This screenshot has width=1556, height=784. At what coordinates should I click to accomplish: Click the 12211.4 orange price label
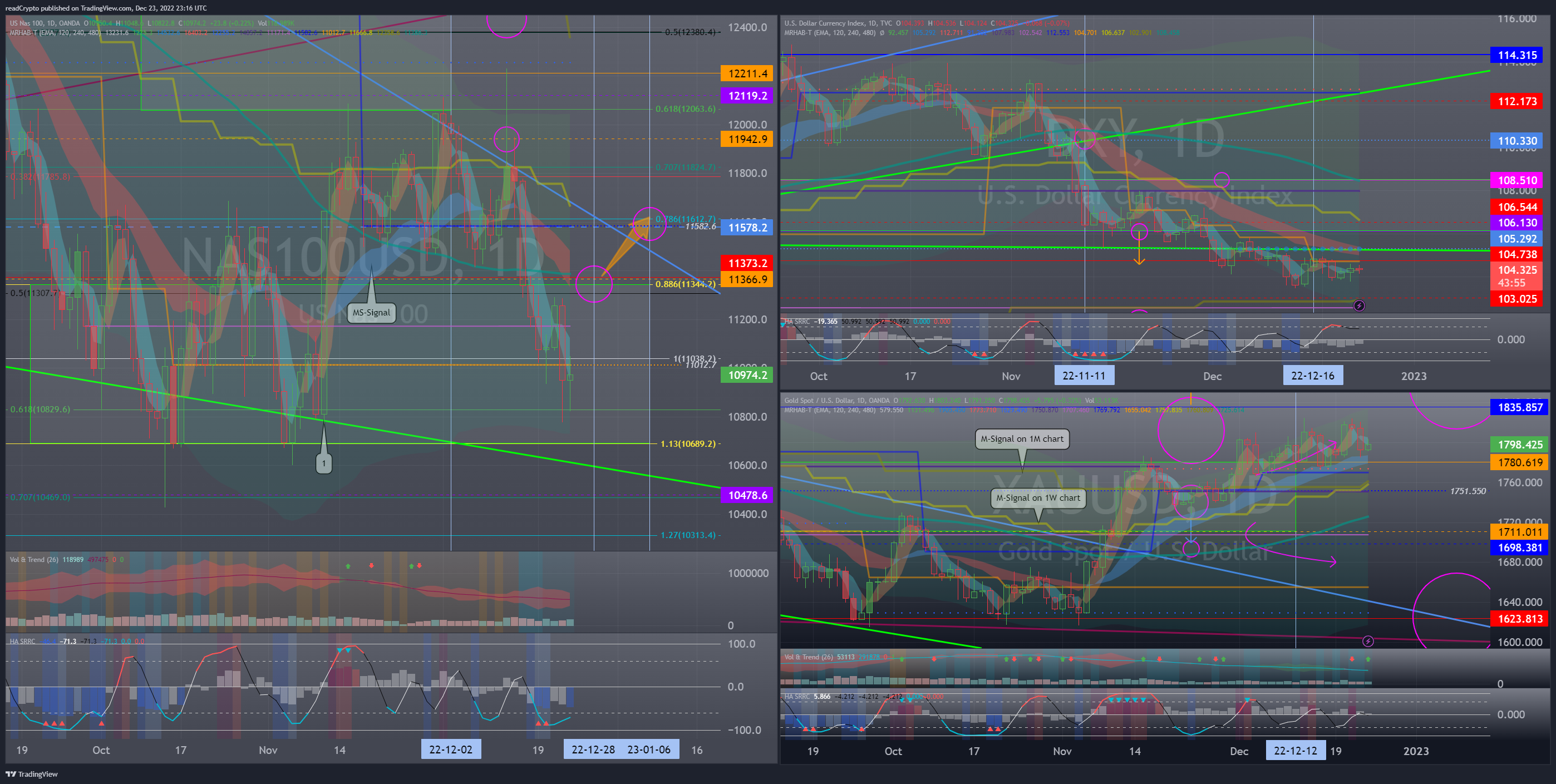coord(747,73)
